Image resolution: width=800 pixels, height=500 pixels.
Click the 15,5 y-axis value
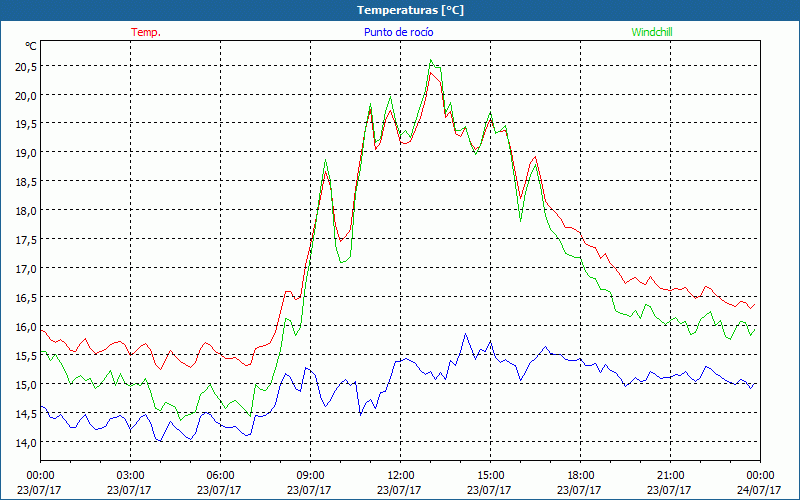pos(26,356)
